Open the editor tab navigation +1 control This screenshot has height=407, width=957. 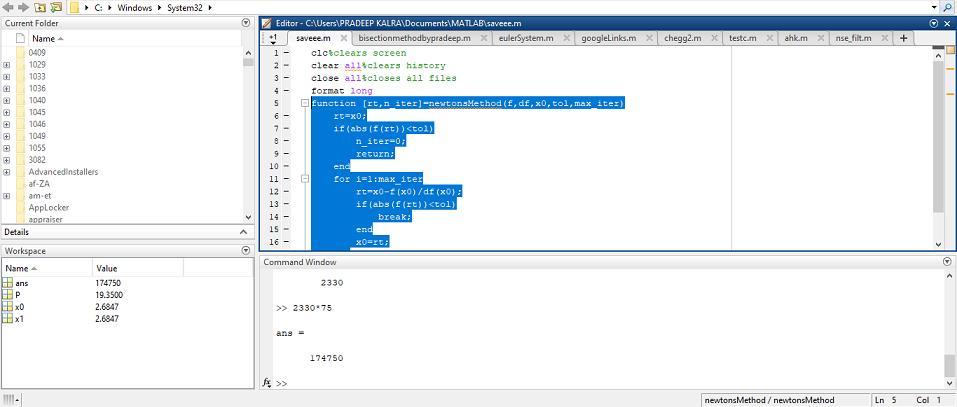pos(273,38)
